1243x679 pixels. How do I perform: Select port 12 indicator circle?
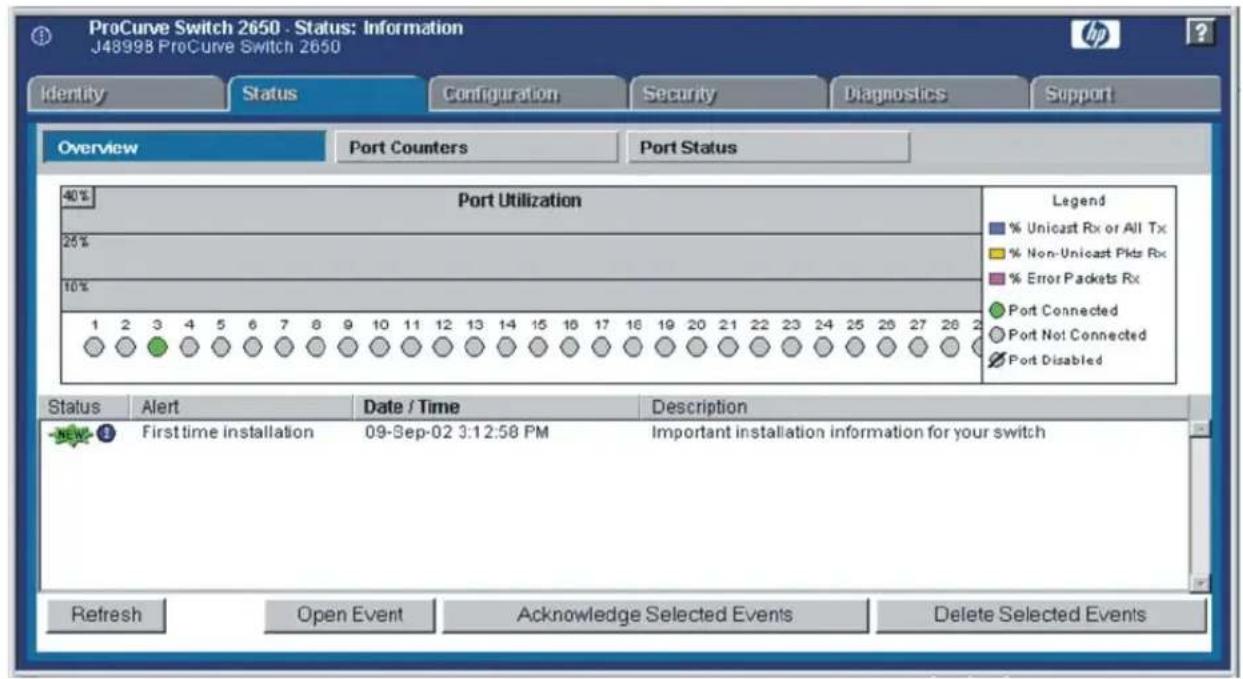pyautogui.click(x=443, y=347)
